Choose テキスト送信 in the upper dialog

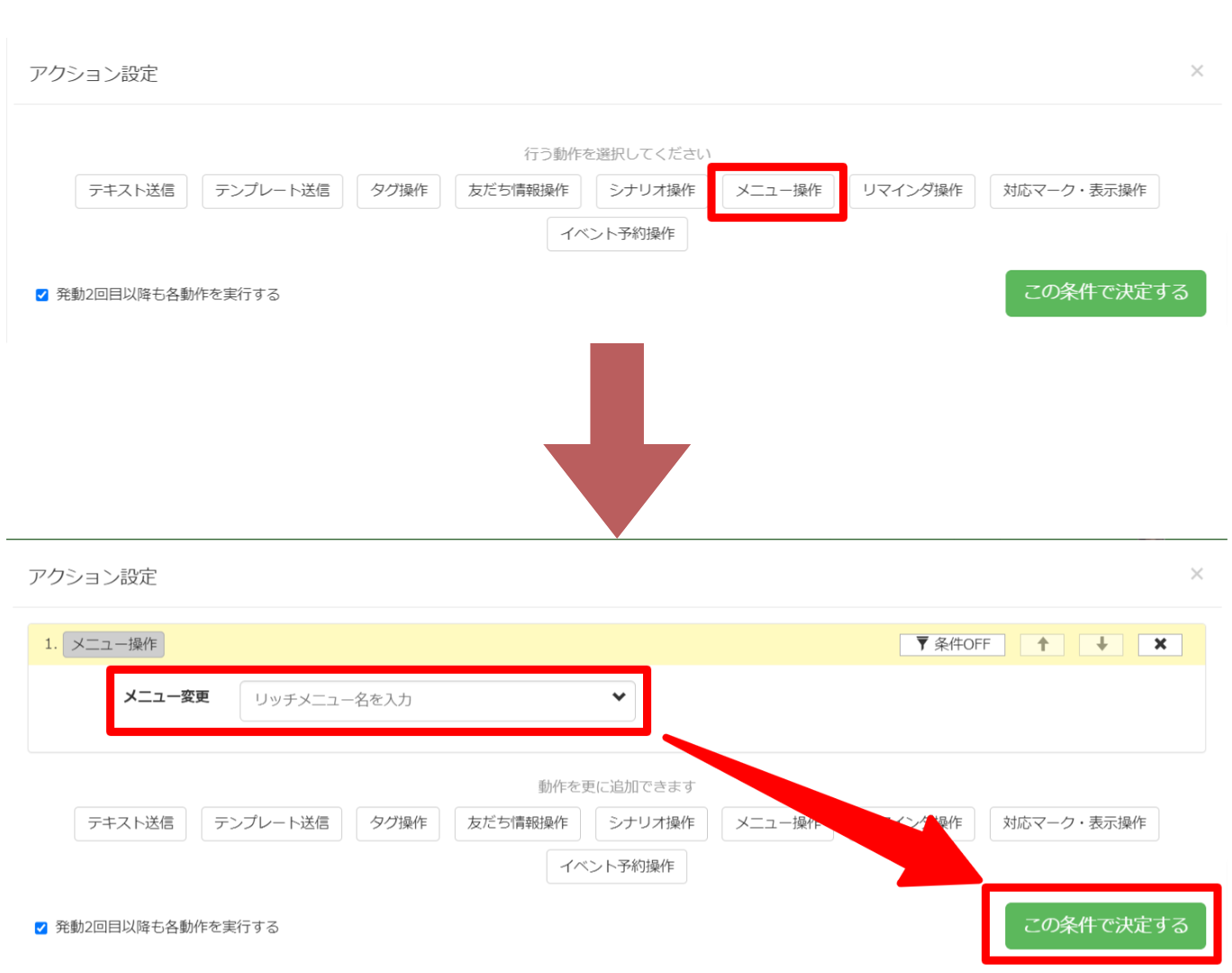(x=131, y=191)
